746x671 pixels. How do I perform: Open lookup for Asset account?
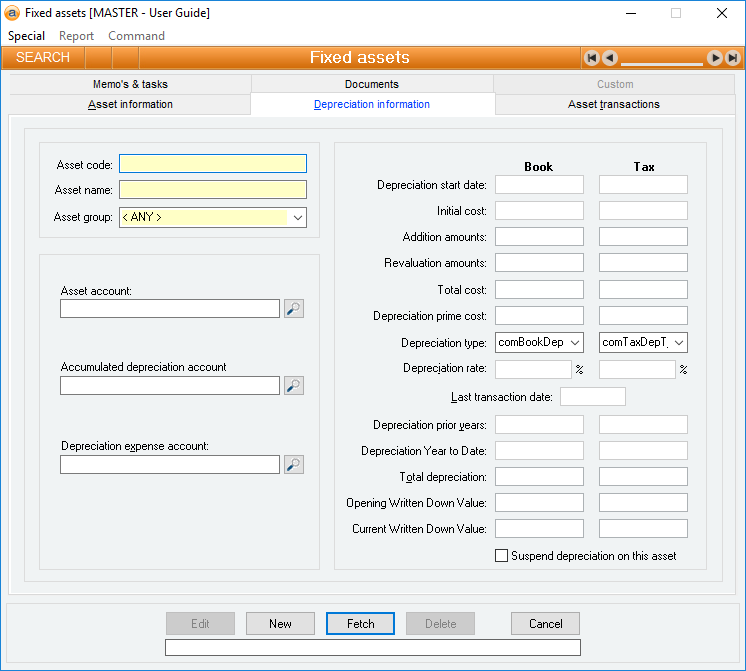point(293,309)
